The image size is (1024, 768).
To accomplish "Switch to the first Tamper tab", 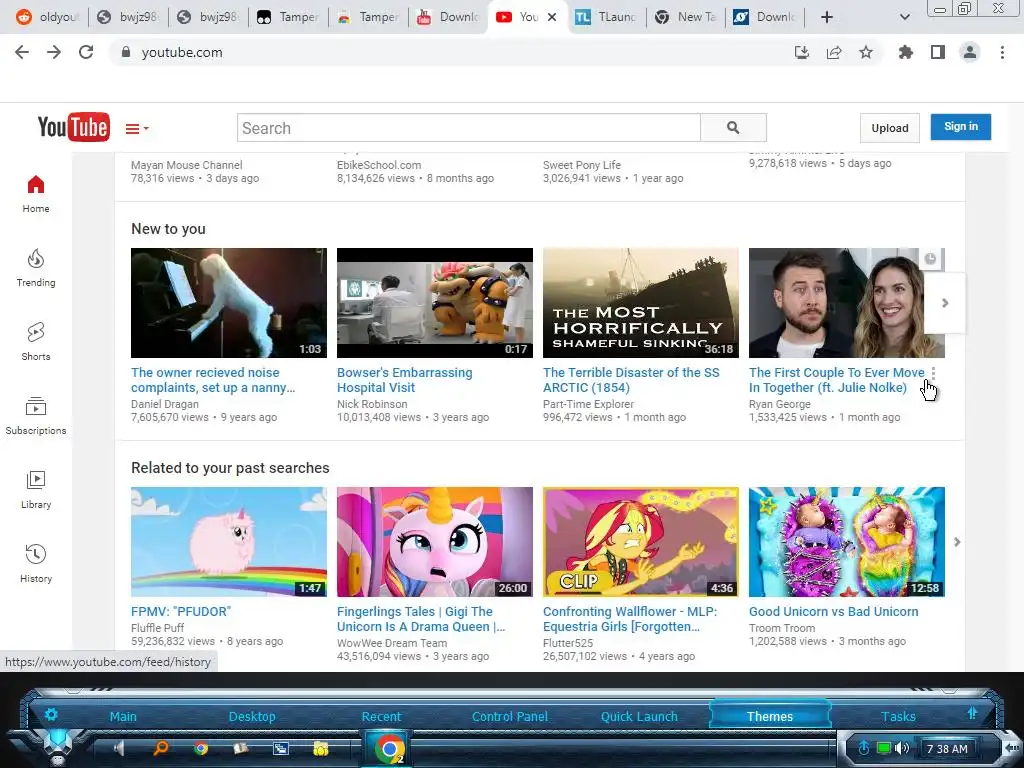I will (288, 17).
